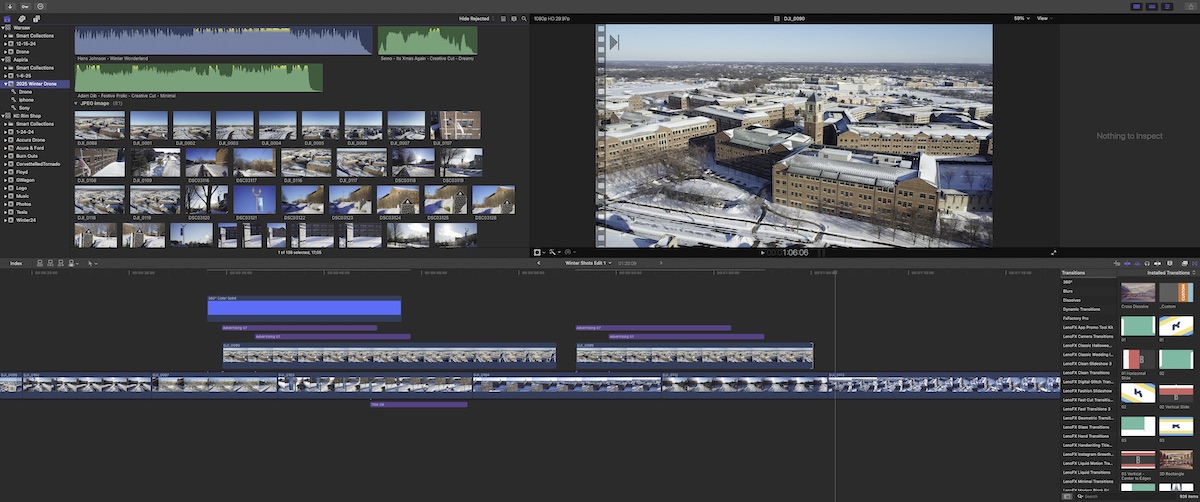Open the Keyword Editor key icon

(x=25, y=6)
